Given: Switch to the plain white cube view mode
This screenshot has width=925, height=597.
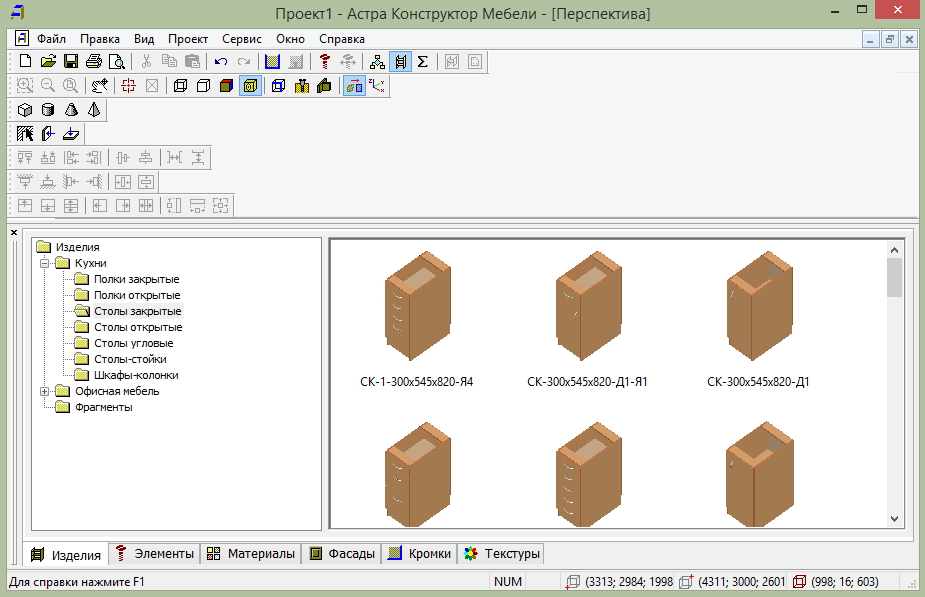Looking at the screenshot, I should [x=203, y=86].
